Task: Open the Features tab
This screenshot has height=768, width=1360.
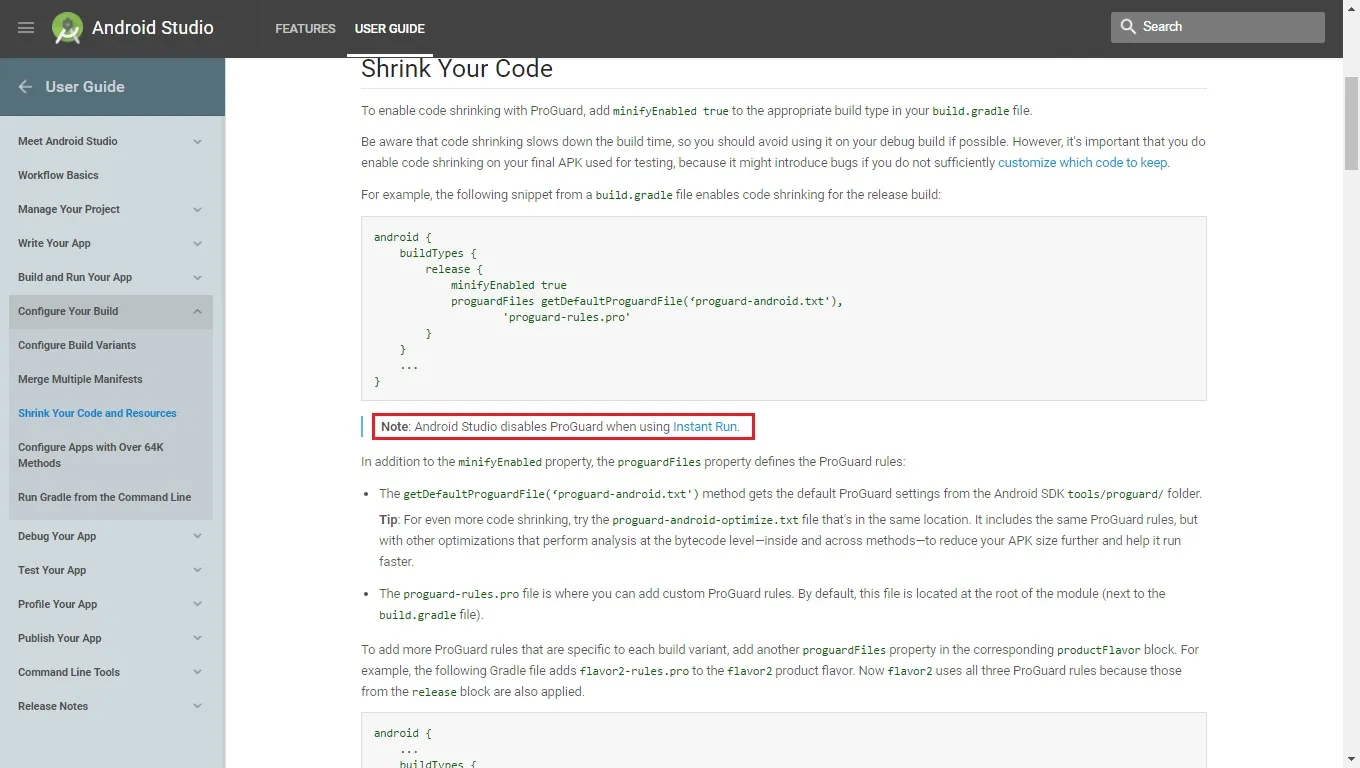Action: (x=305, y=29)
